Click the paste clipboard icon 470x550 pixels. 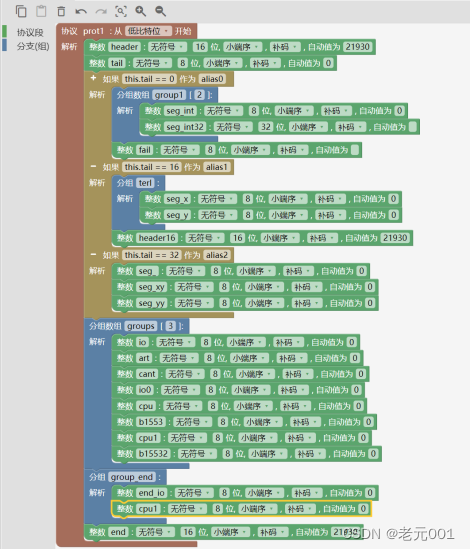(41, 11)
